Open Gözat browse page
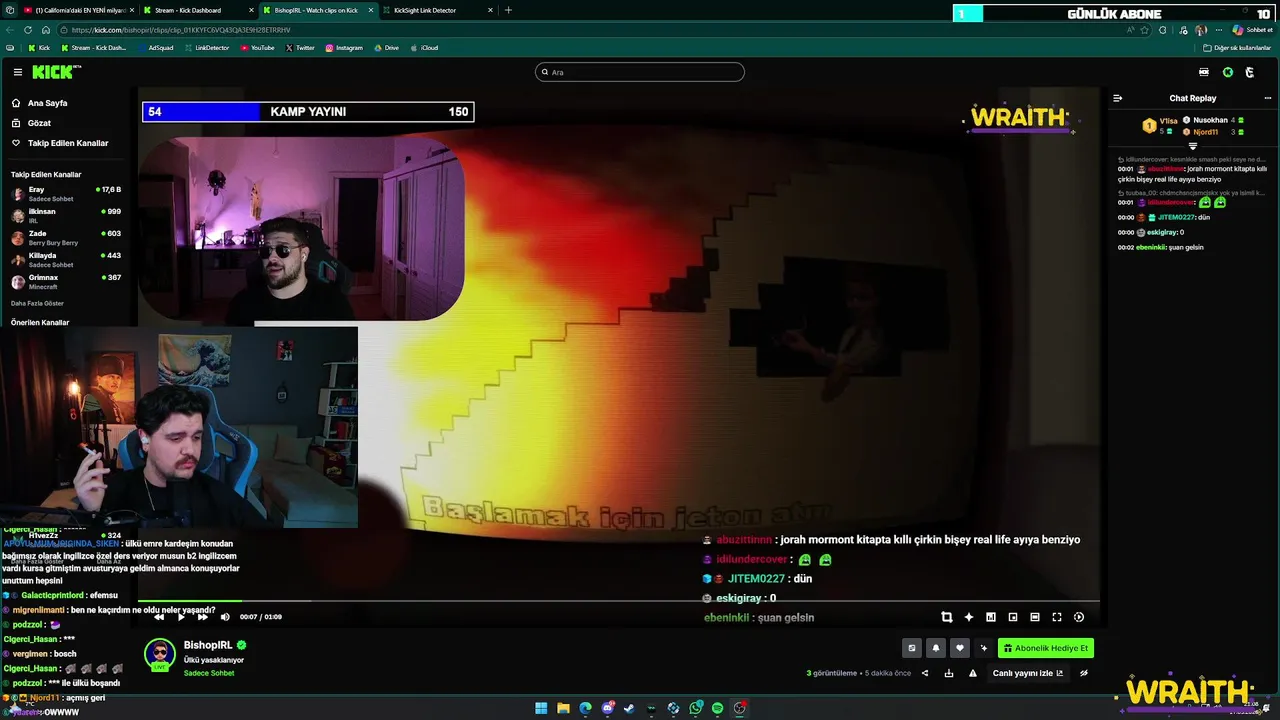The image size is (1280, 720). (39, 123)
